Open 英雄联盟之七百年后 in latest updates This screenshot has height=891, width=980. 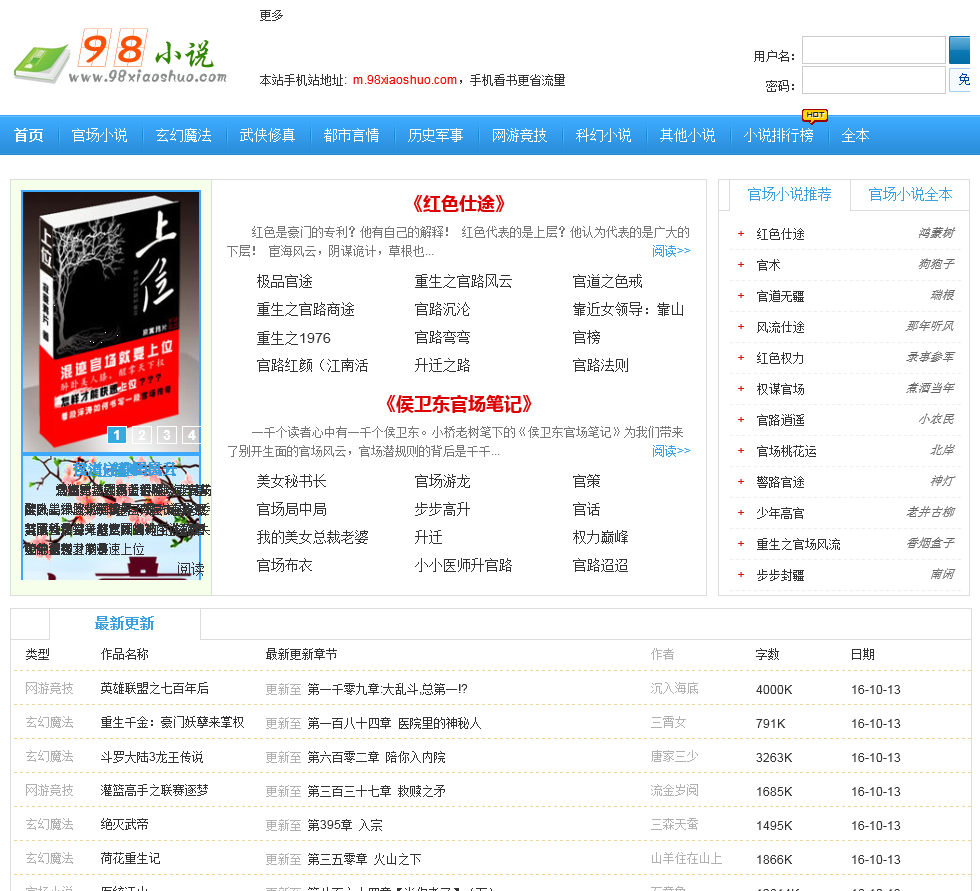[154, 689]
